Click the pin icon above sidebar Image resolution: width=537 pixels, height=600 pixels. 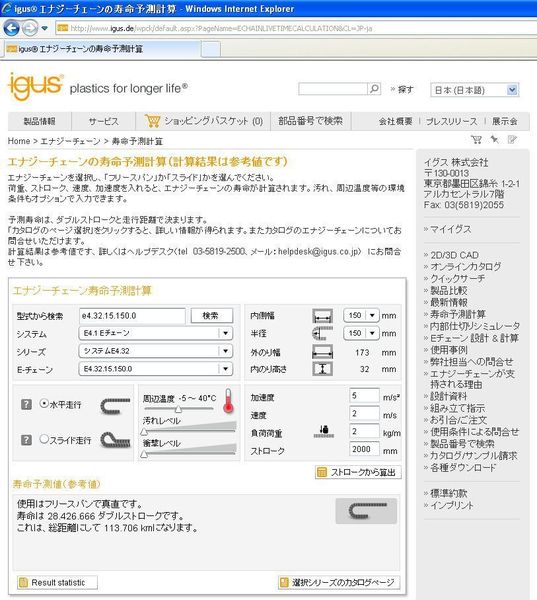495,139
